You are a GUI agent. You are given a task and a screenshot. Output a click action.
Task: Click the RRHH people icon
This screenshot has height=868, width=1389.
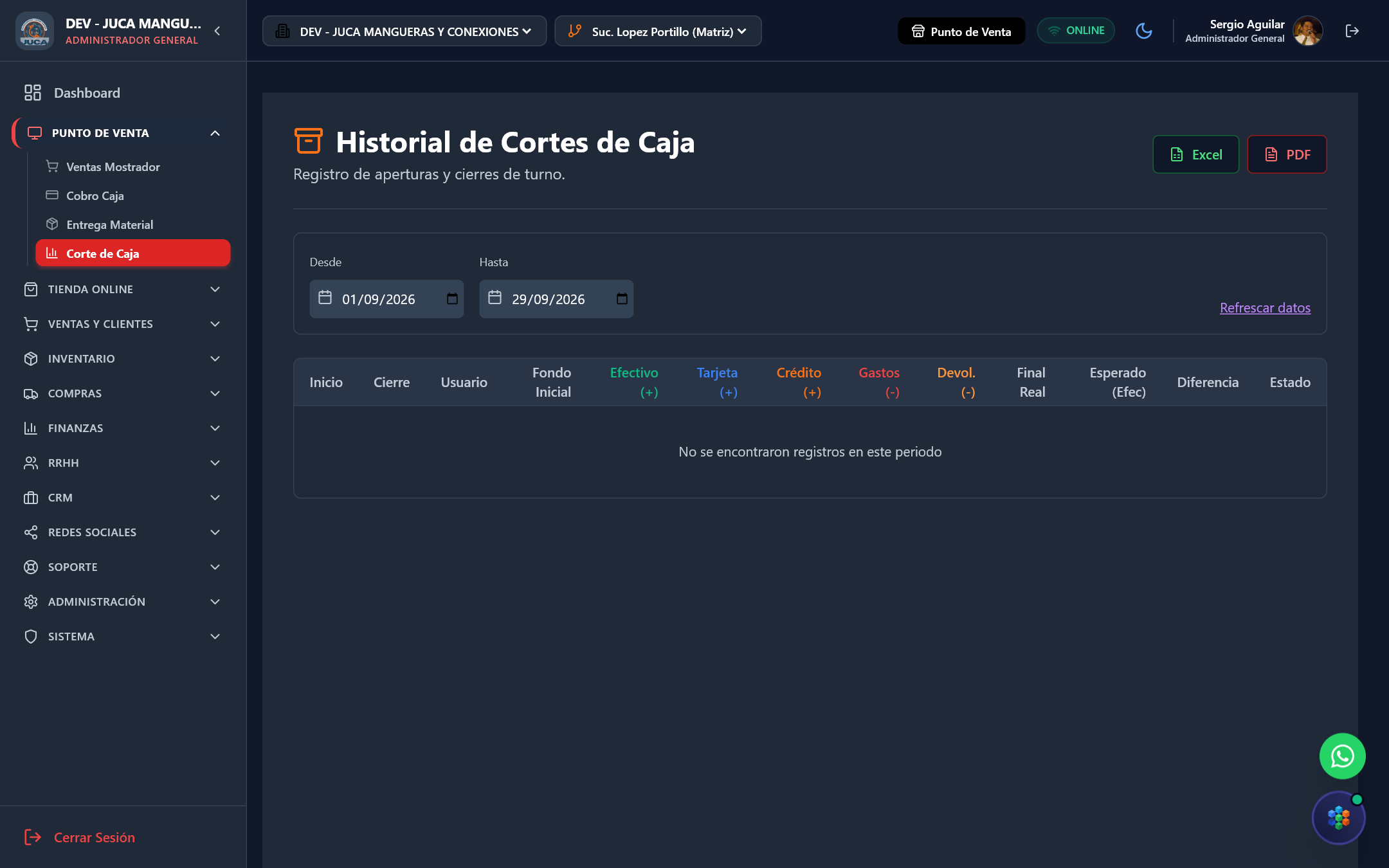(31, 463)
